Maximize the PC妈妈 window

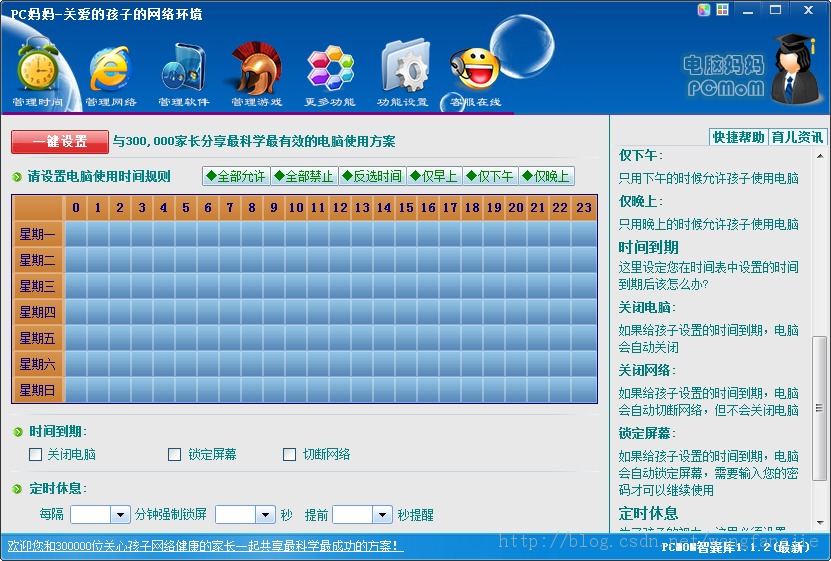tap(775, 10)
